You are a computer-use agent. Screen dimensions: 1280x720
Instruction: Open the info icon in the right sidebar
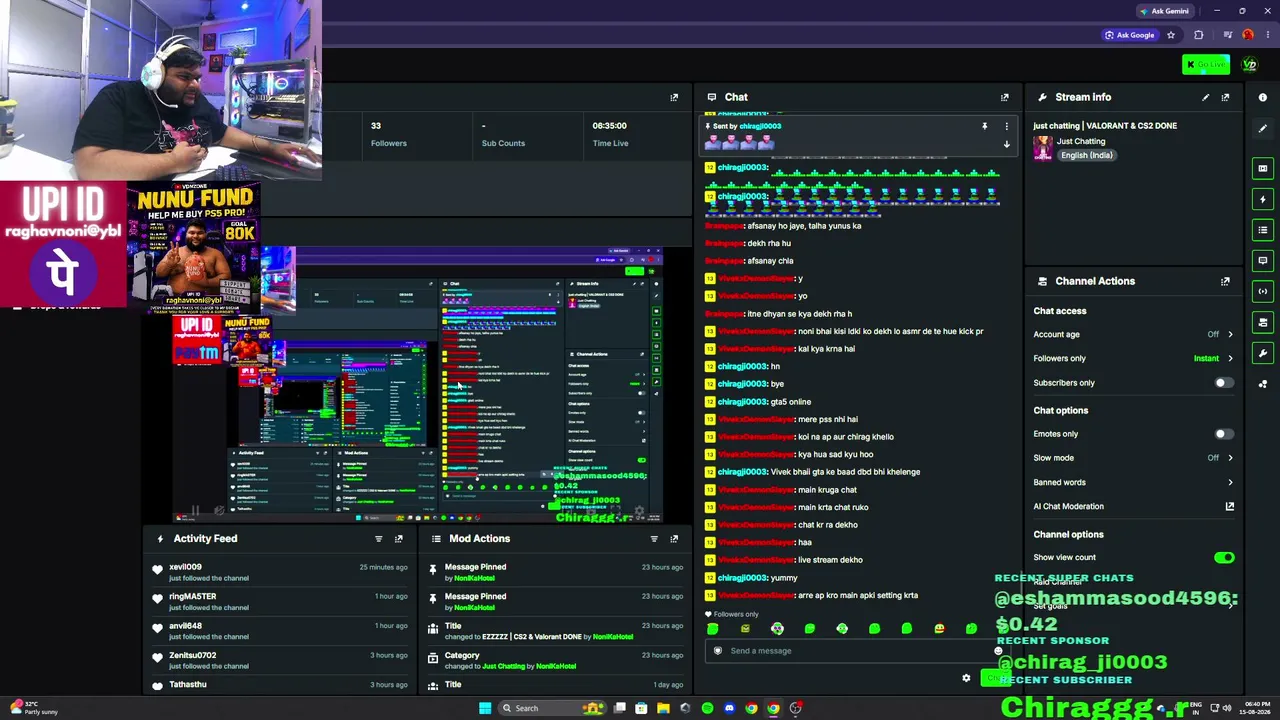1262,97
